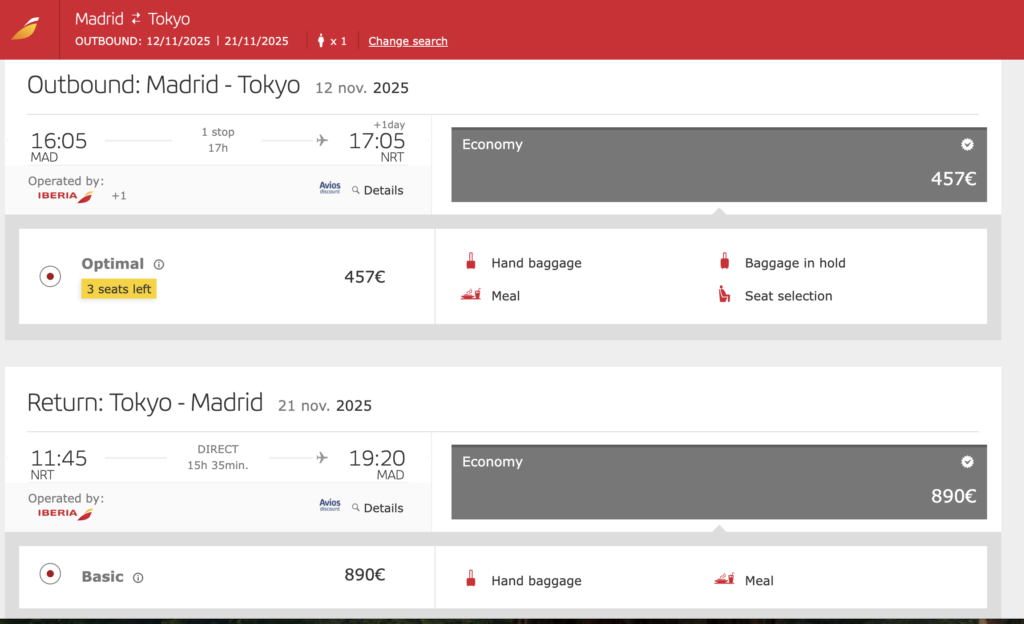Image resolution: width=1024 pixels, height=624 pixels.
Task: Click the outbound Hand baggage icon
Action: pos(470,262)
